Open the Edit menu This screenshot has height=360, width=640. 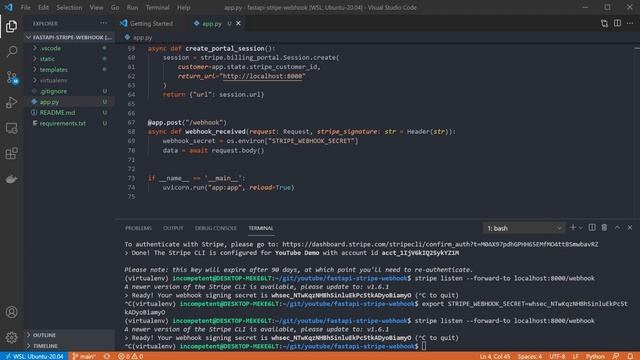pos(43,7)
